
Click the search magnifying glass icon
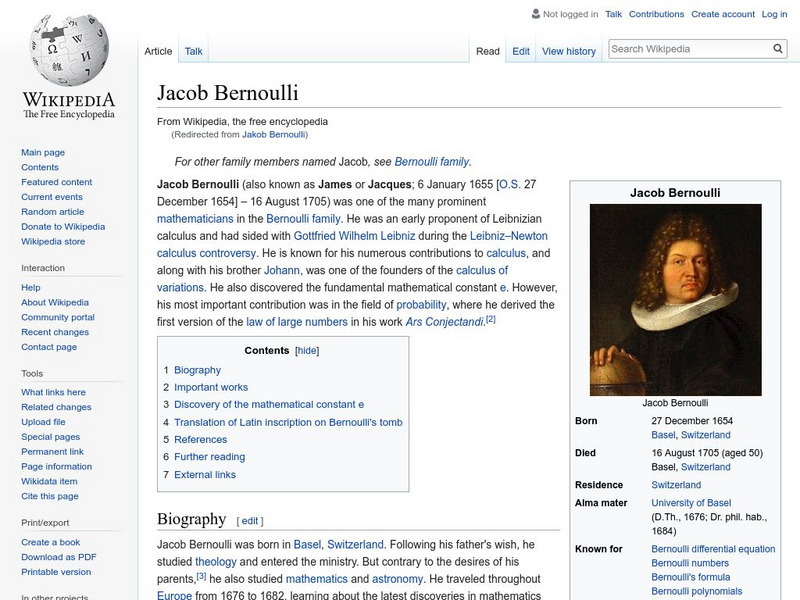pos(778,47)
